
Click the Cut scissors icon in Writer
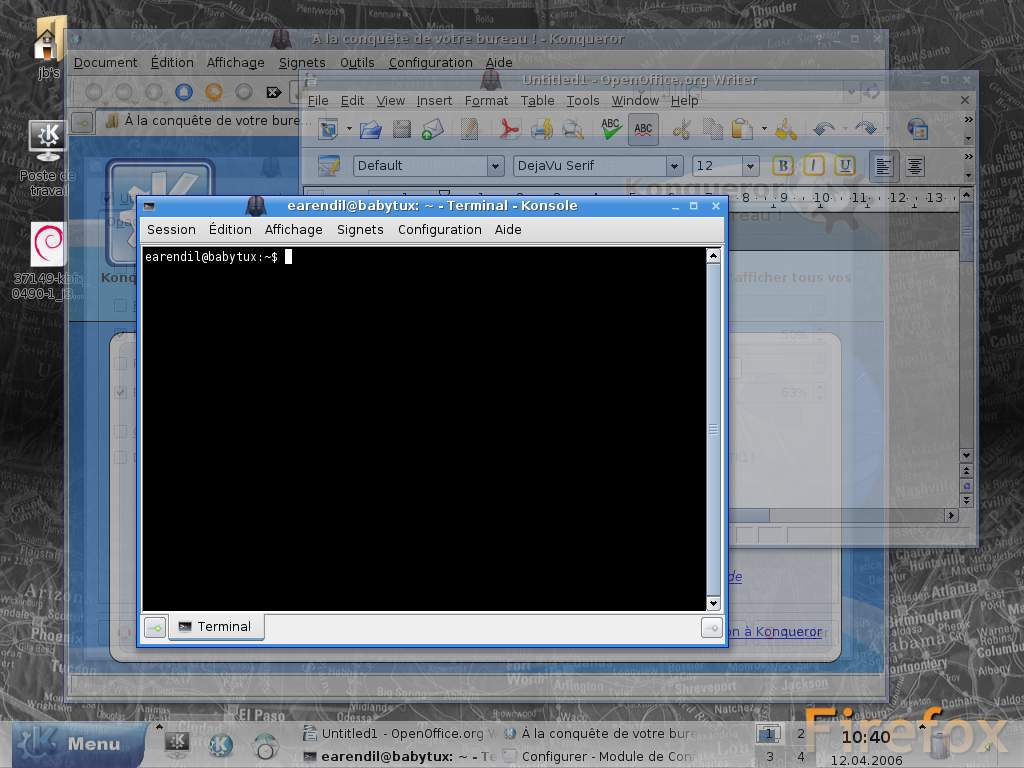[682, 129]
